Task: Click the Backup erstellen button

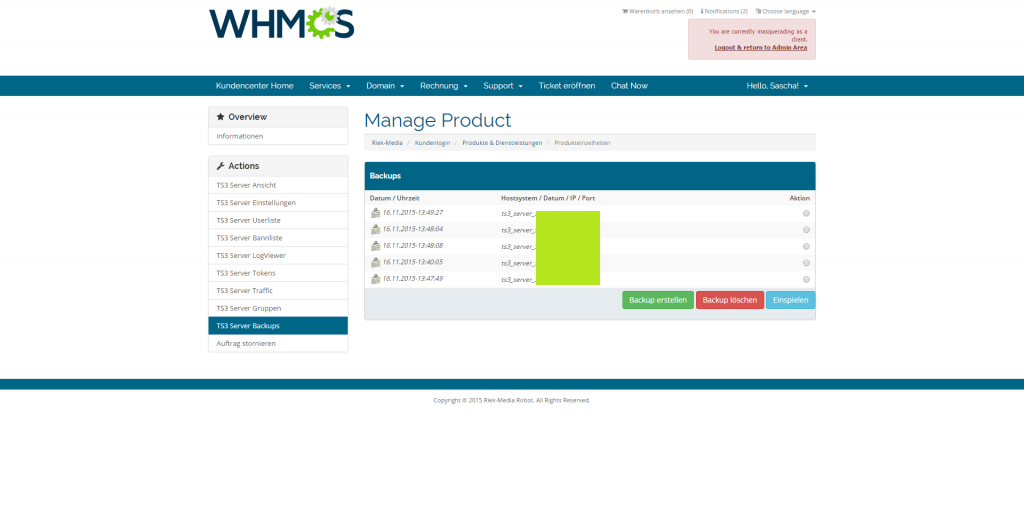Action: [x=657, y=300]
